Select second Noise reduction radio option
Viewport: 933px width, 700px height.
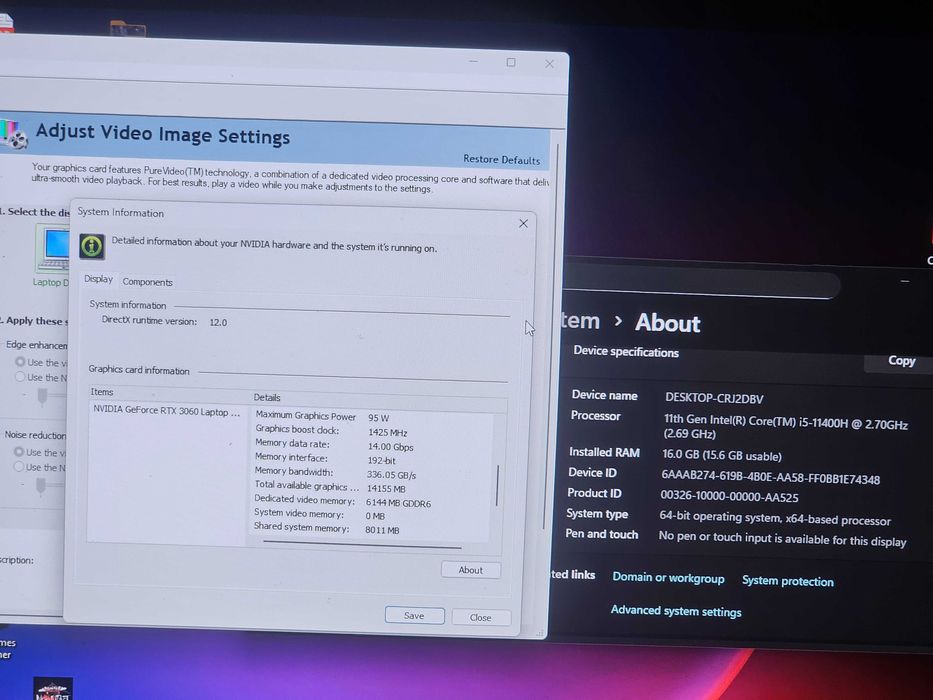coord(19,467)
